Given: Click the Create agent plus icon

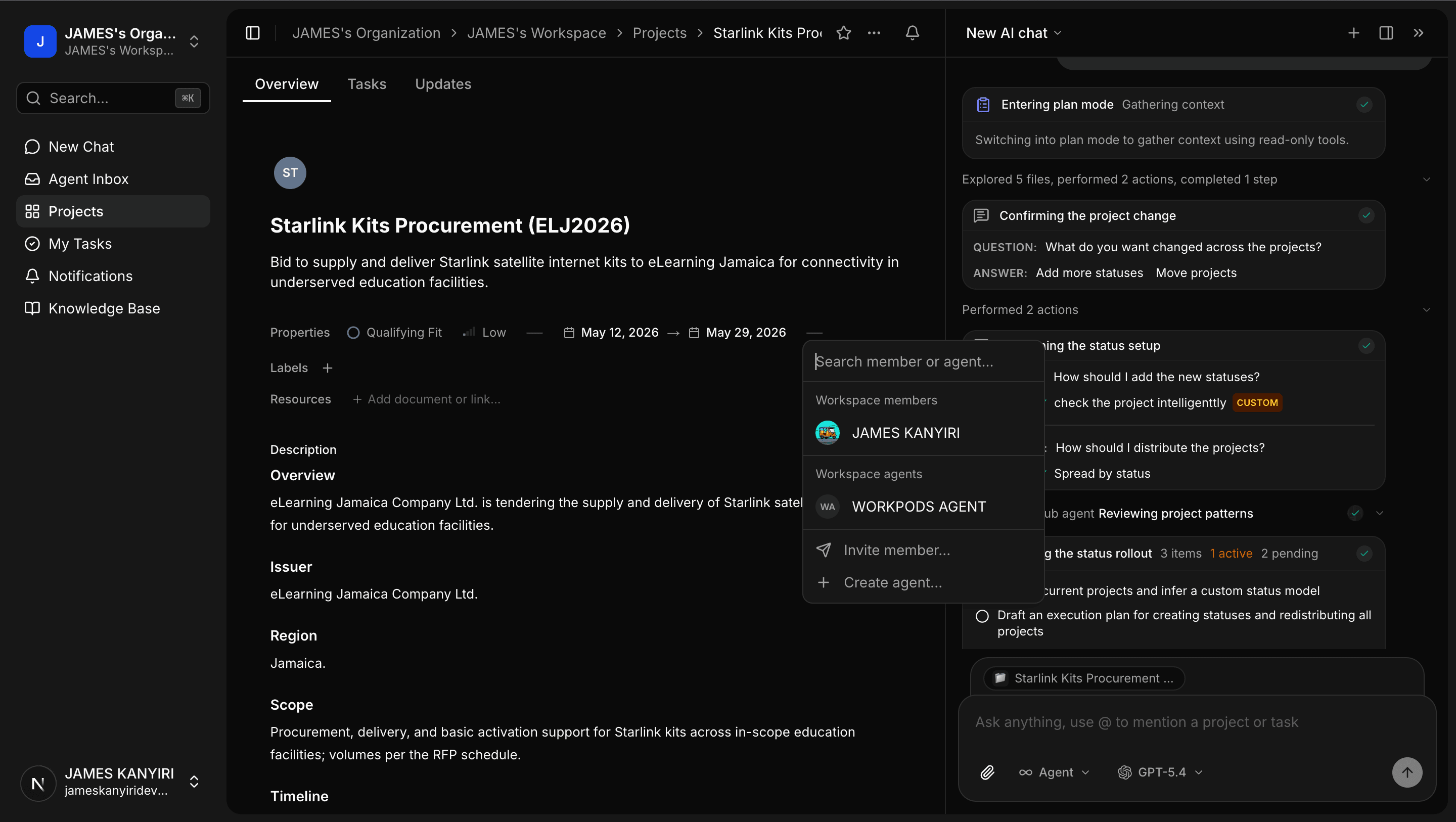Looking at the screenshot, I should pos(824,582).
